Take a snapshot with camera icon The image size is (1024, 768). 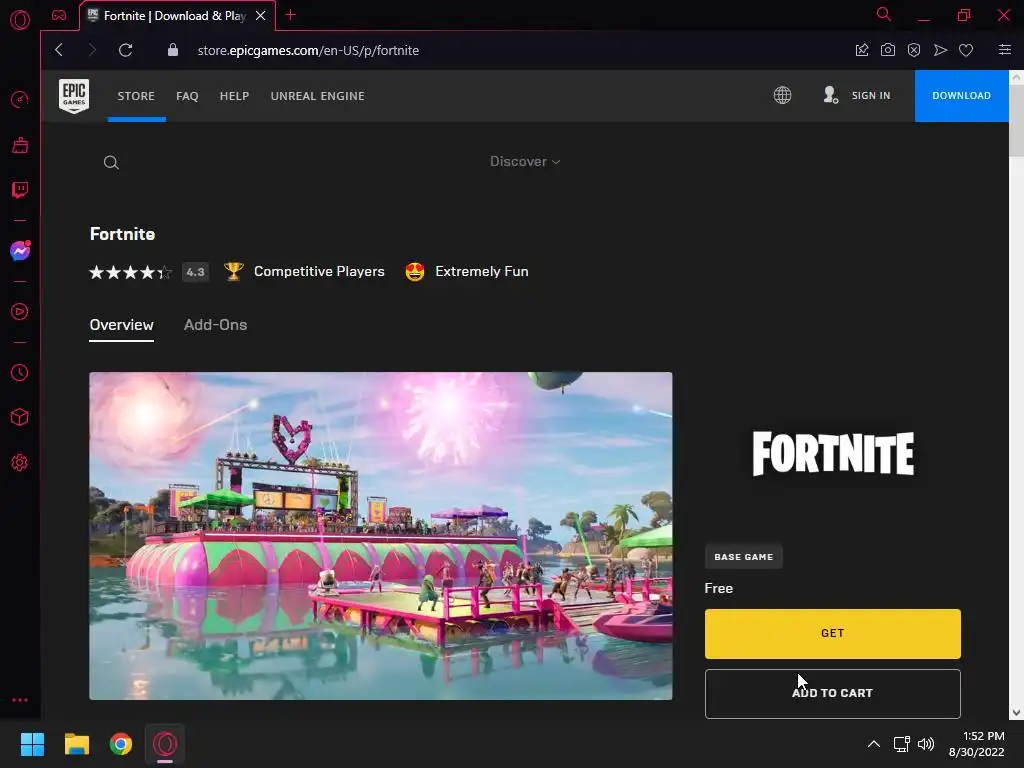click(888, 50)
